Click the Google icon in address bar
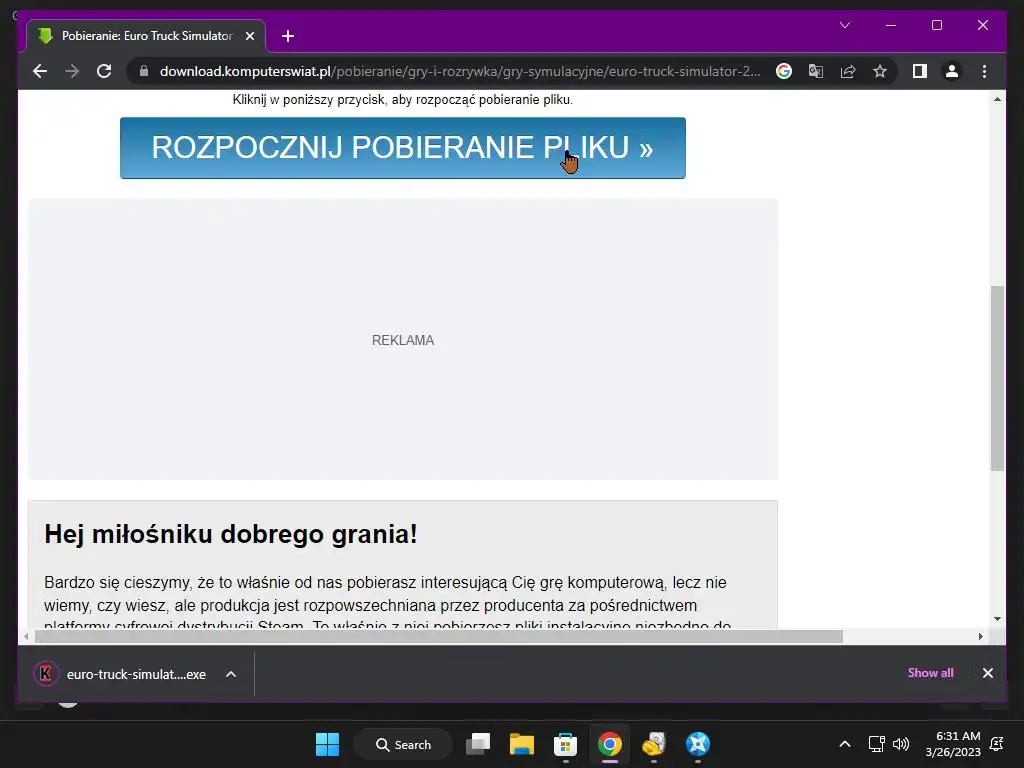The width and height of the screenshot is (1024, 768). click(x=784, y=71)
